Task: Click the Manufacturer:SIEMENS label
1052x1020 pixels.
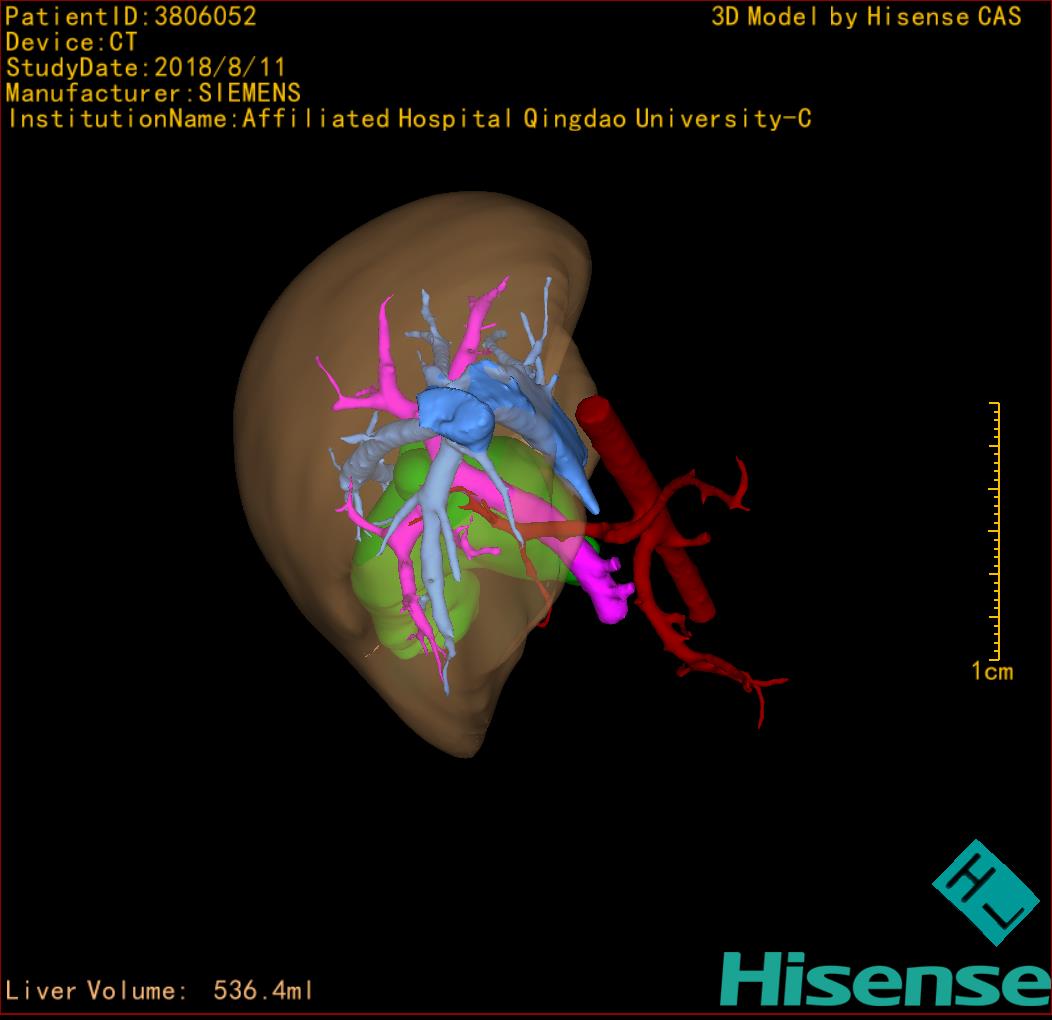Action: tap(153, 93)
